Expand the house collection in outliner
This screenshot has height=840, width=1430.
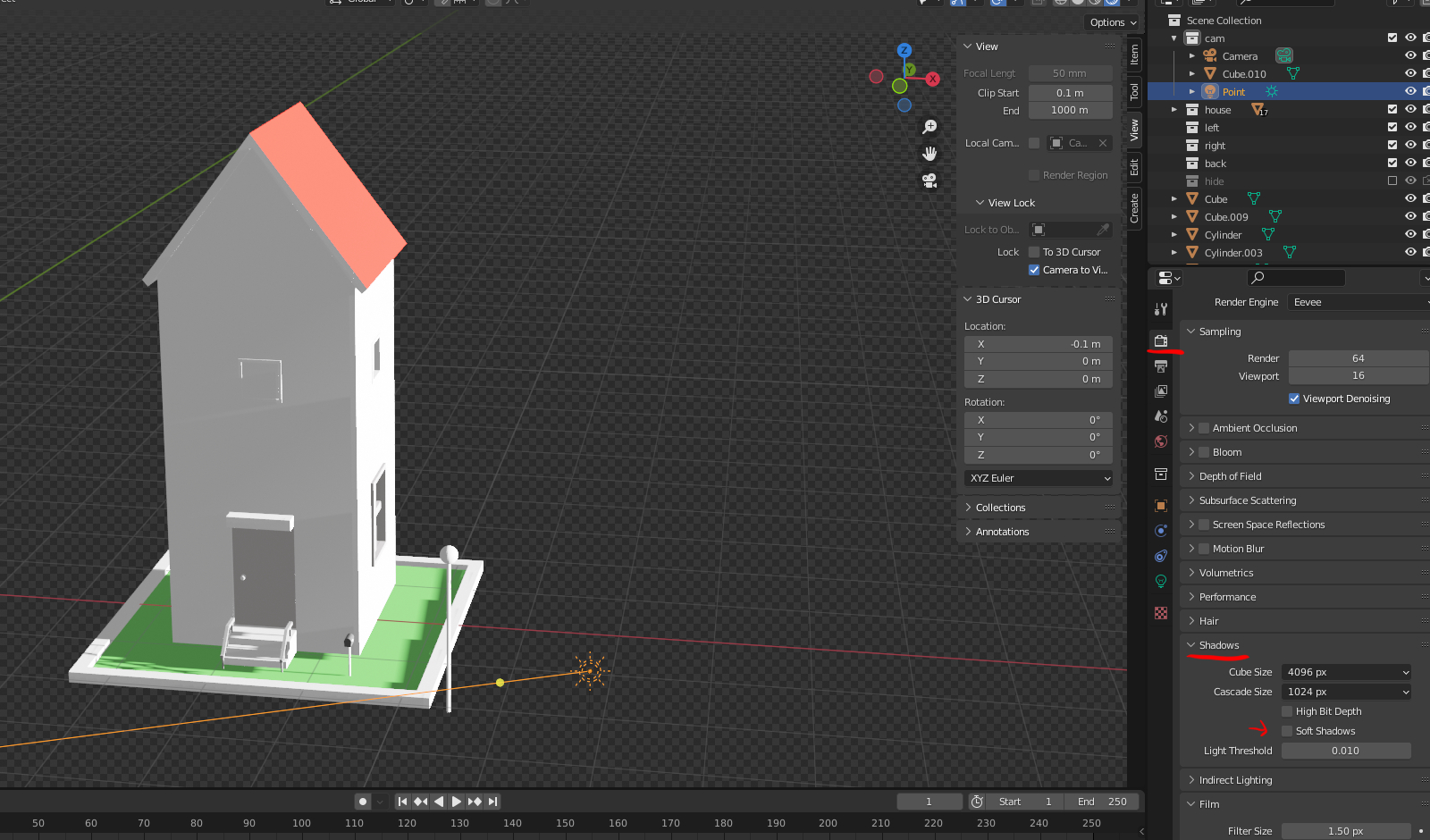[x=1174, y=109]
